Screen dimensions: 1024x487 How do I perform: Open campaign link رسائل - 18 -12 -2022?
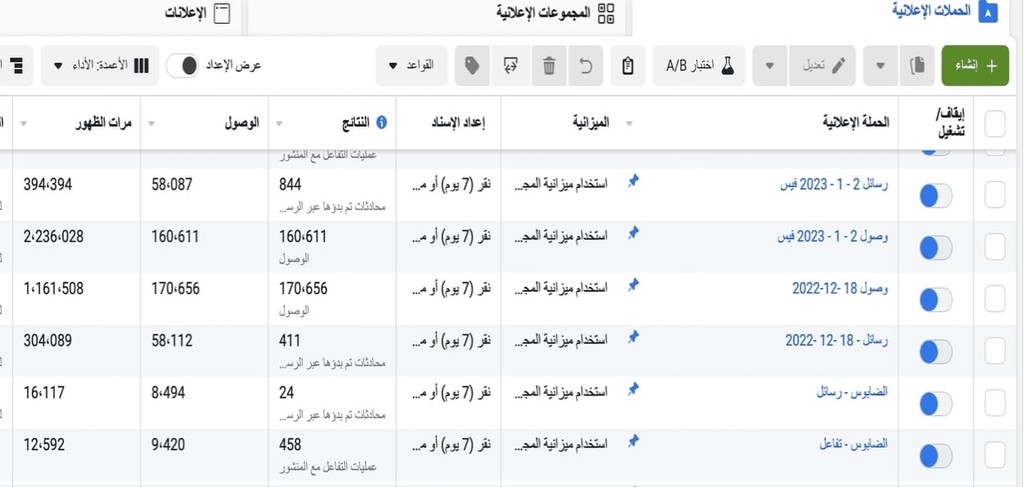[837, 340]
